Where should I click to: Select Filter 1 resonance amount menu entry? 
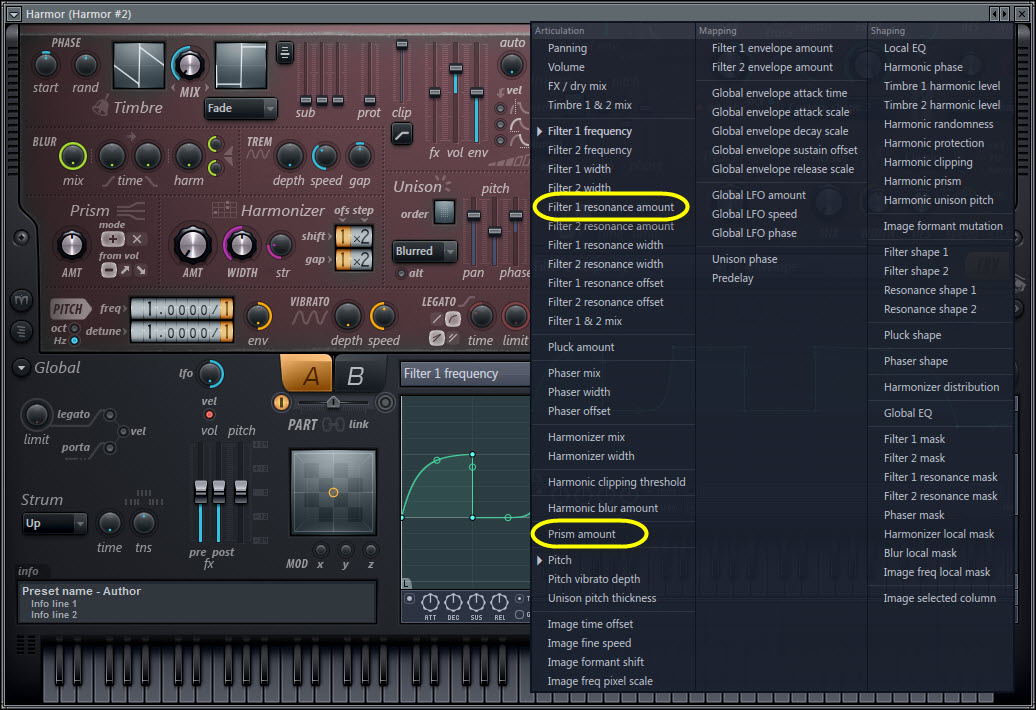(x=610, y=207)
